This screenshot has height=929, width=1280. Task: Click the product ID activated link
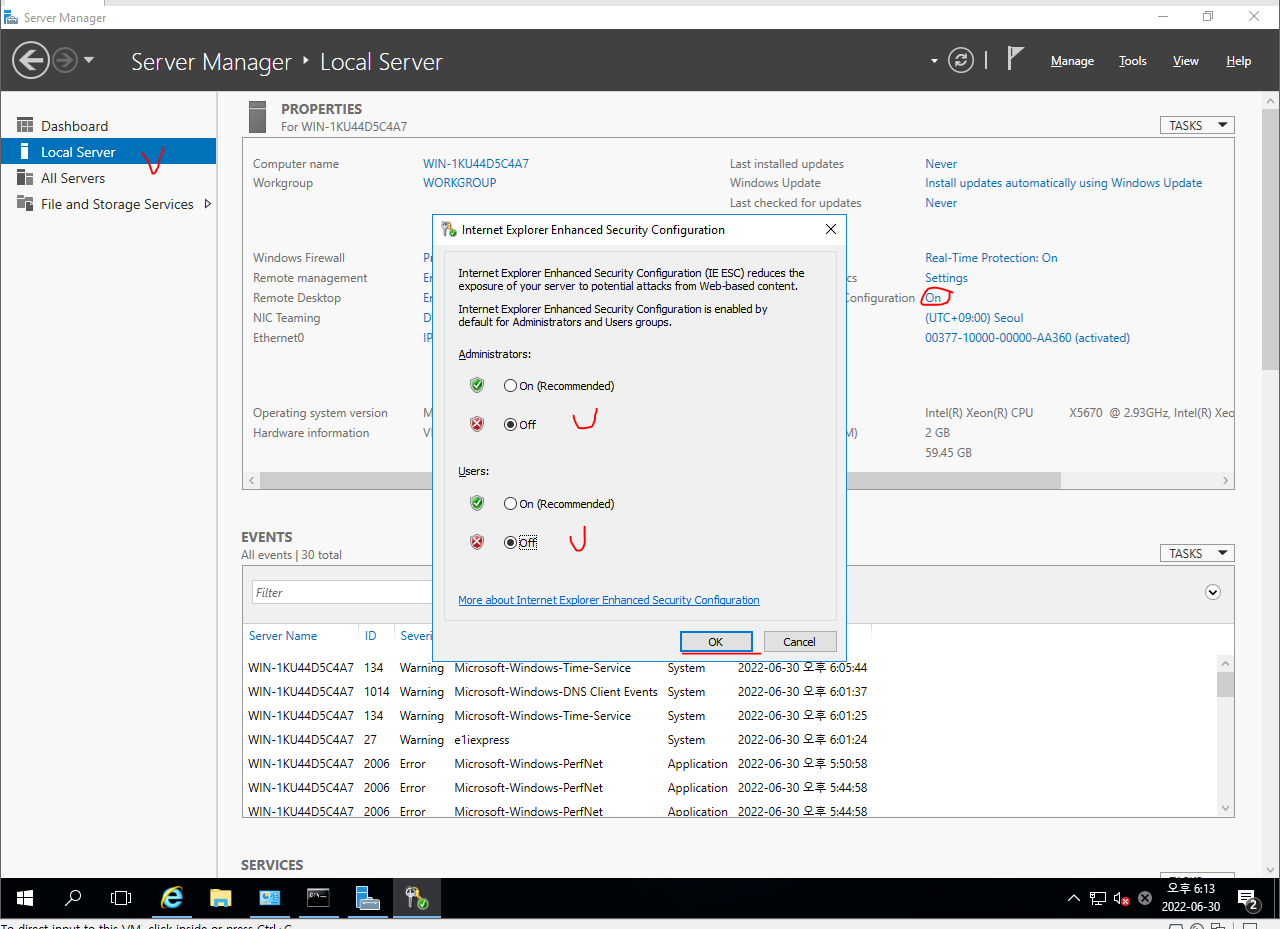coord(1027,338)
